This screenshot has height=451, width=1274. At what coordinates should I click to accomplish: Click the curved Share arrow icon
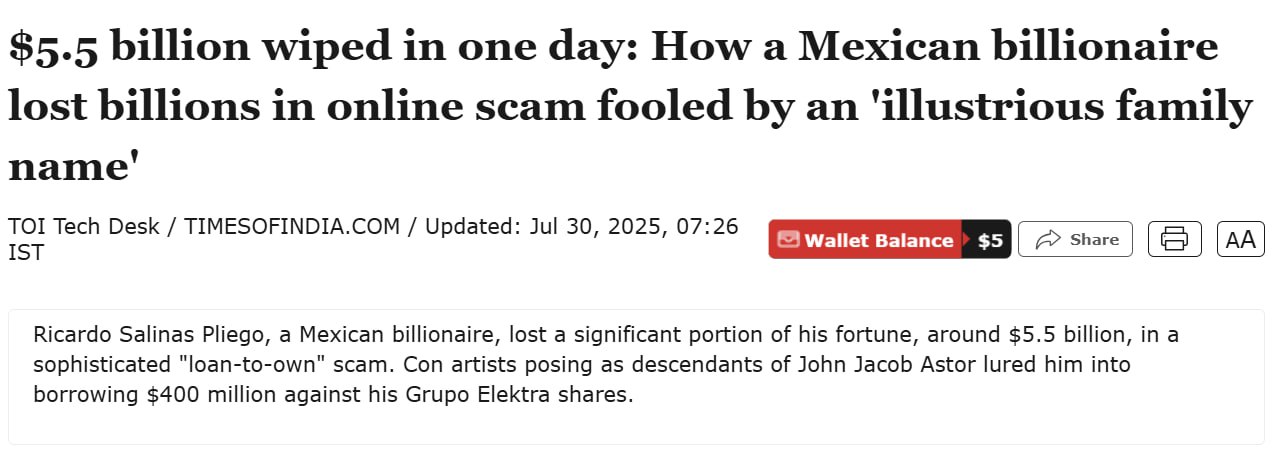(x=1048, y=239)
